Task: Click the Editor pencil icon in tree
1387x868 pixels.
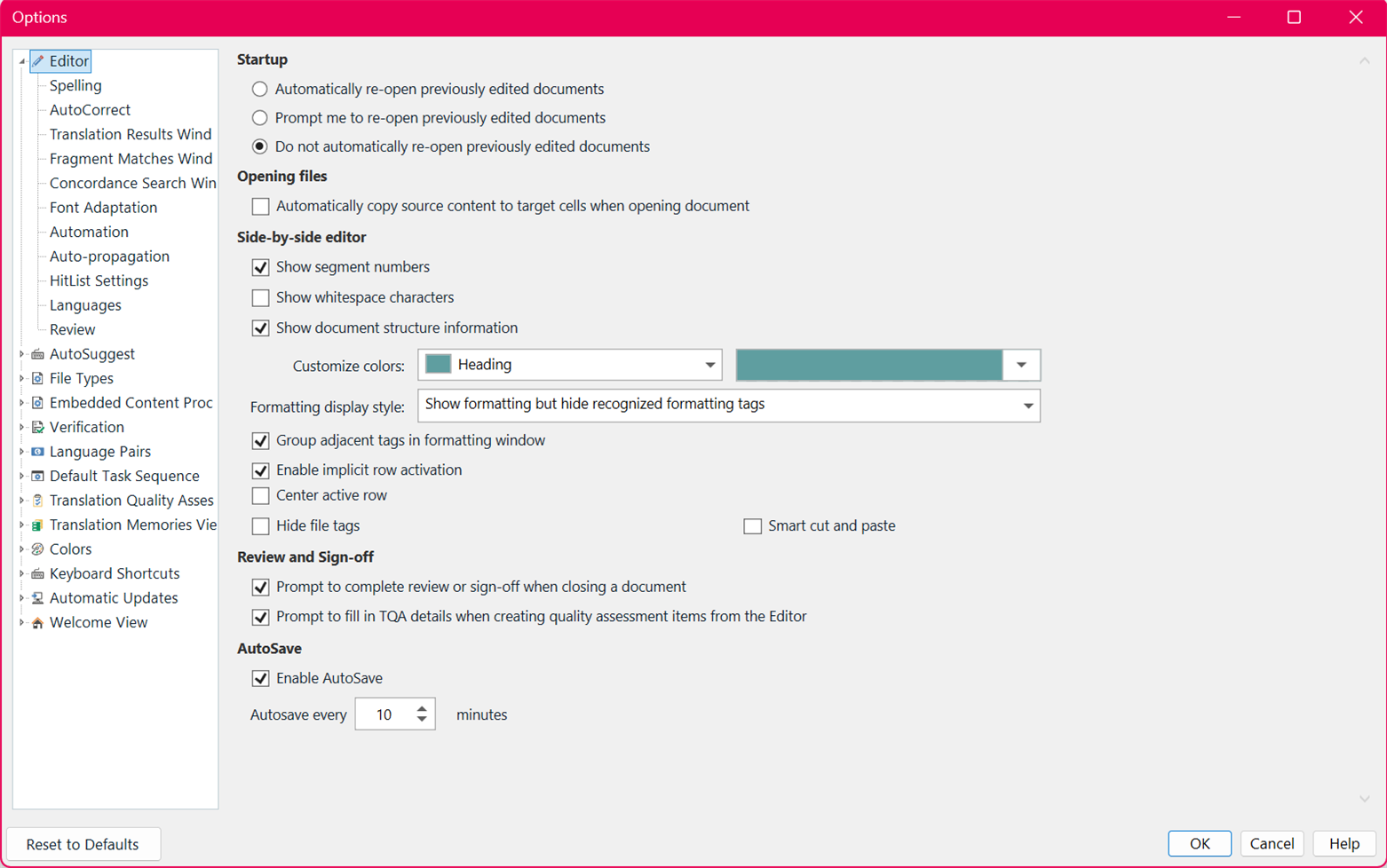Action: pyautogui.click(x=38, y=61)
